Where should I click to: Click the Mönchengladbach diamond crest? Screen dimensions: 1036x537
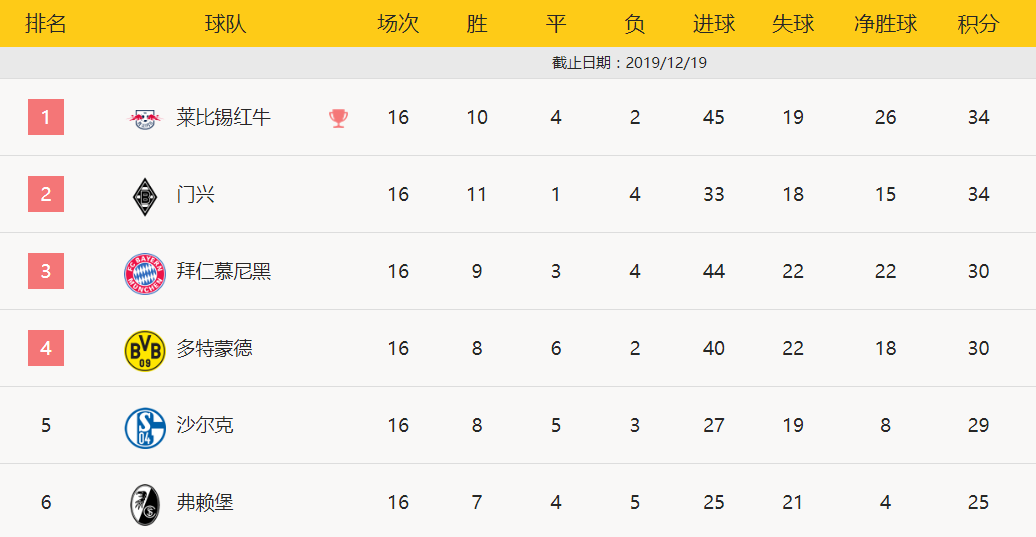coord(145,196)
